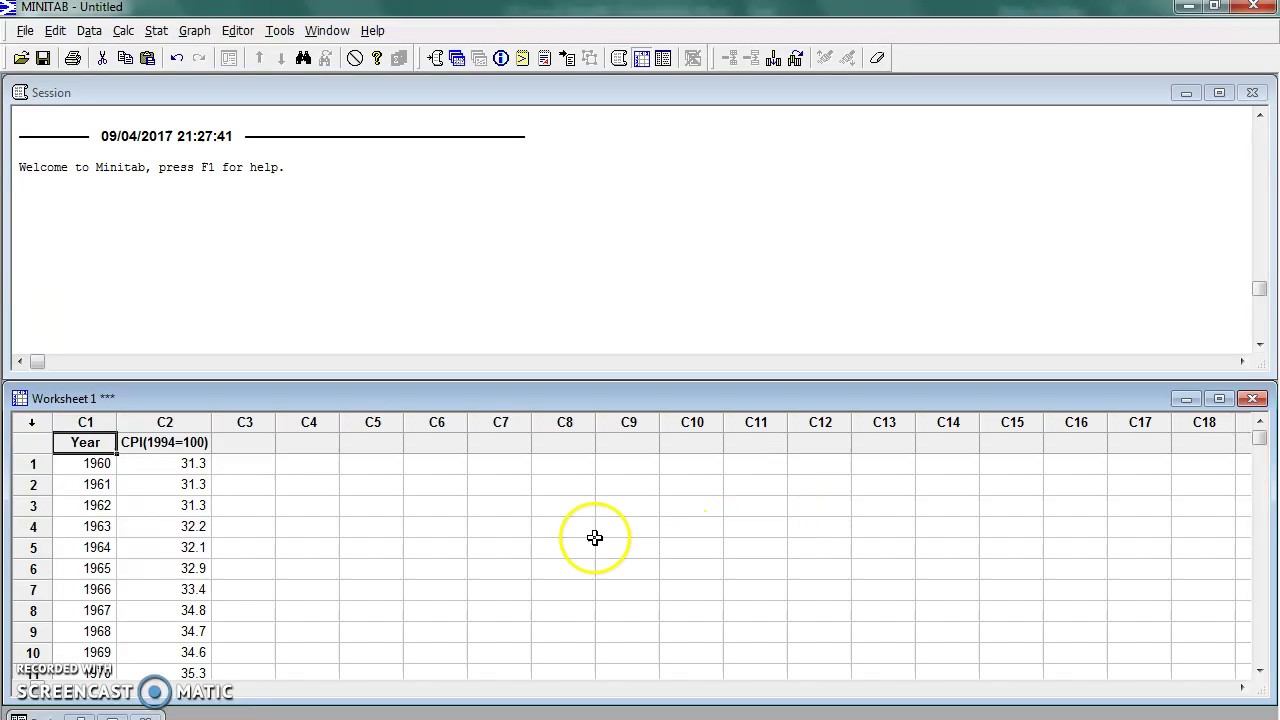Click the Worksheet scroll-up arrow

[x=1259, y=420]
